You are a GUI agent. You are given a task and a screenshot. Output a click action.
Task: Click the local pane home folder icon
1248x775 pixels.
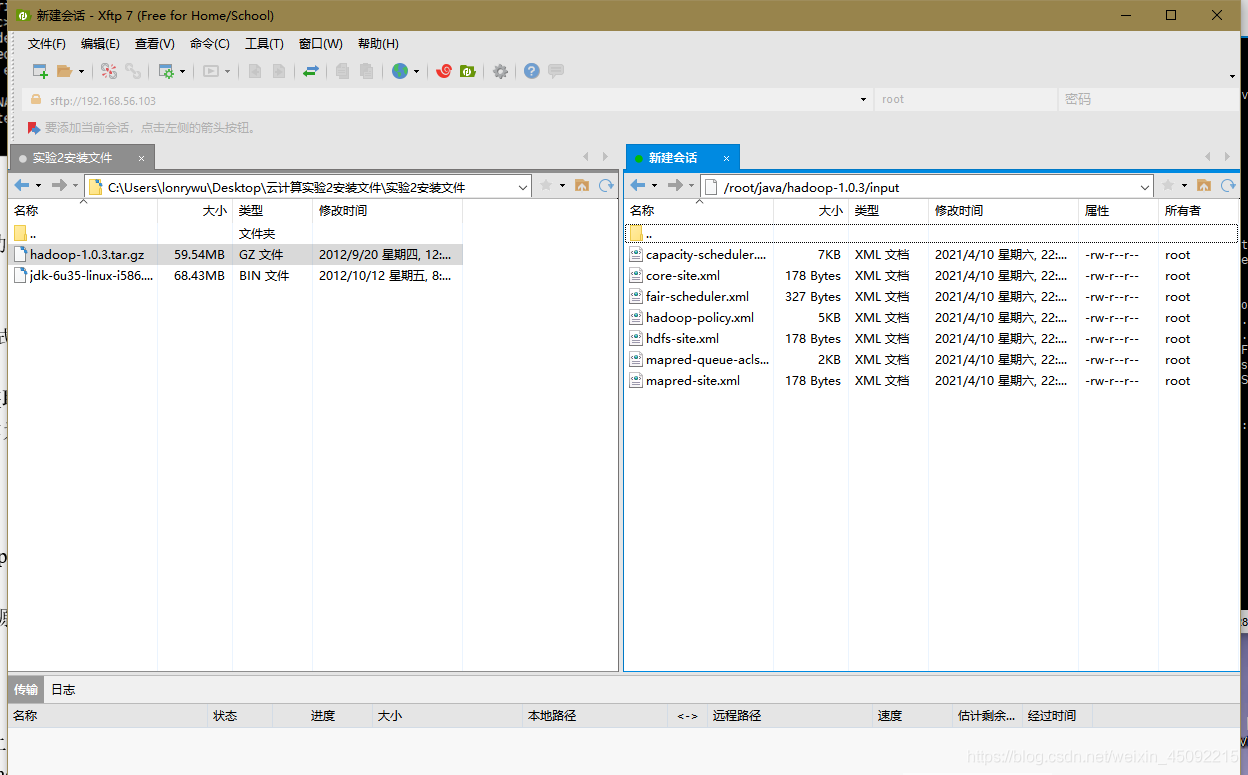pyautogui.click(x=581, y=186)
